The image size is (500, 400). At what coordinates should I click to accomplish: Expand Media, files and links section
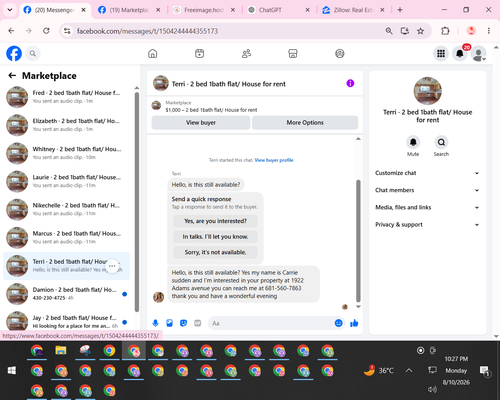[x=427, y=207]
